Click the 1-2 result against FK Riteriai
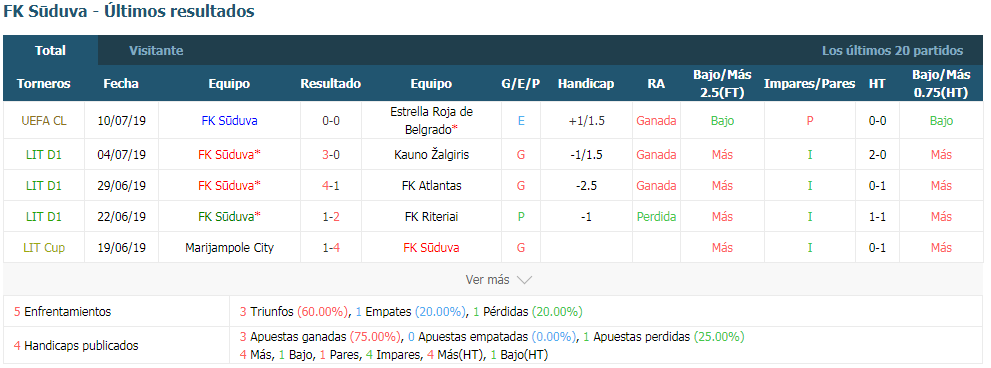Viewport: 991px width, 368px height. 331,217
